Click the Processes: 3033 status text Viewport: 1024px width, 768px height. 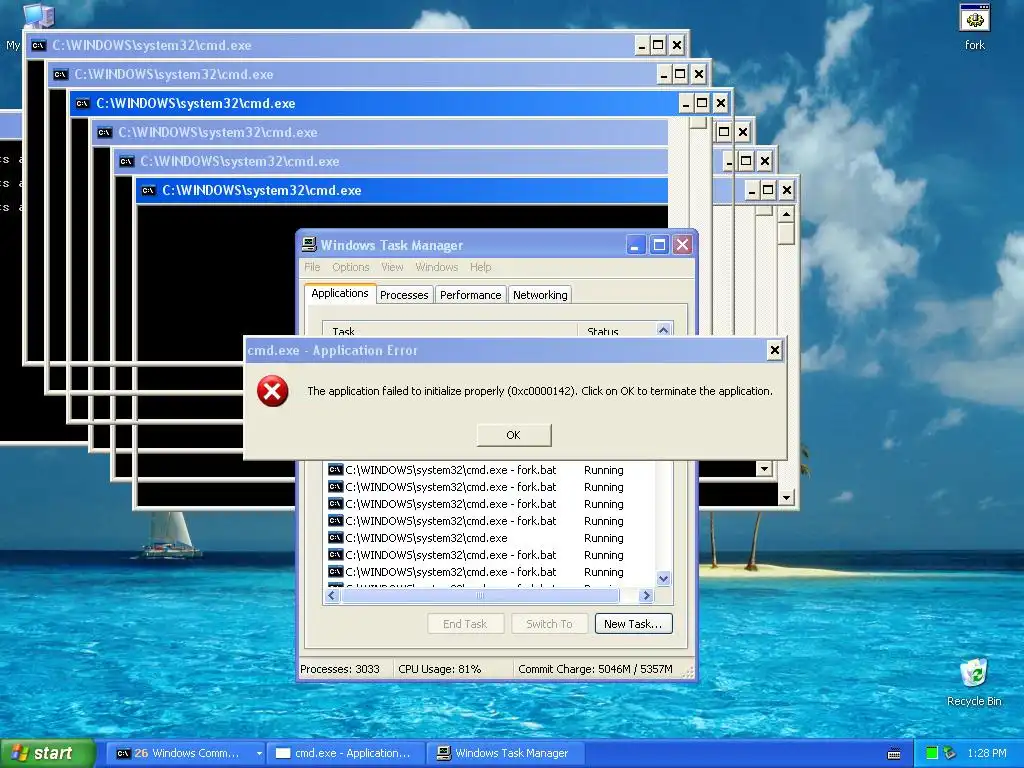tap(340, 669)
